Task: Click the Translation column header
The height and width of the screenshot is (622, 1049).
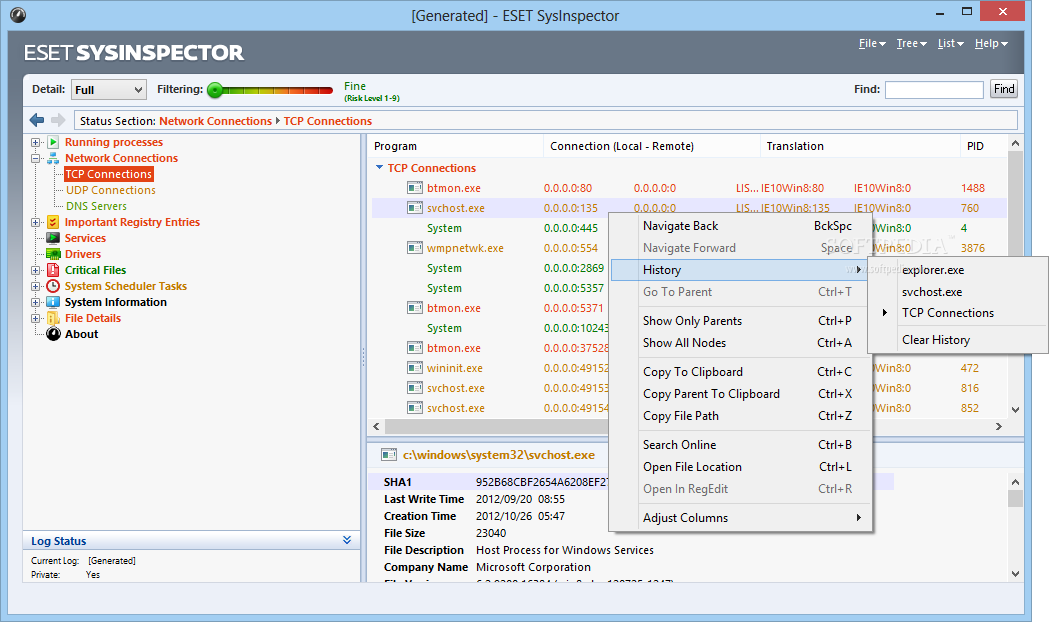Action: (x=860, y=146)
